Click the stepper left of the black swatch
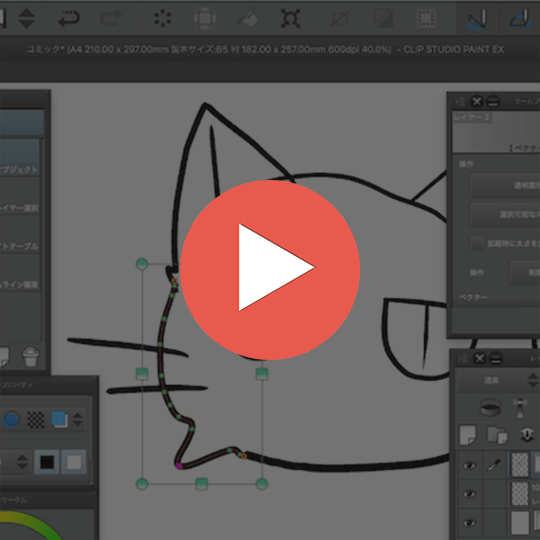The image size is (540, 540). tap(23, 462)
